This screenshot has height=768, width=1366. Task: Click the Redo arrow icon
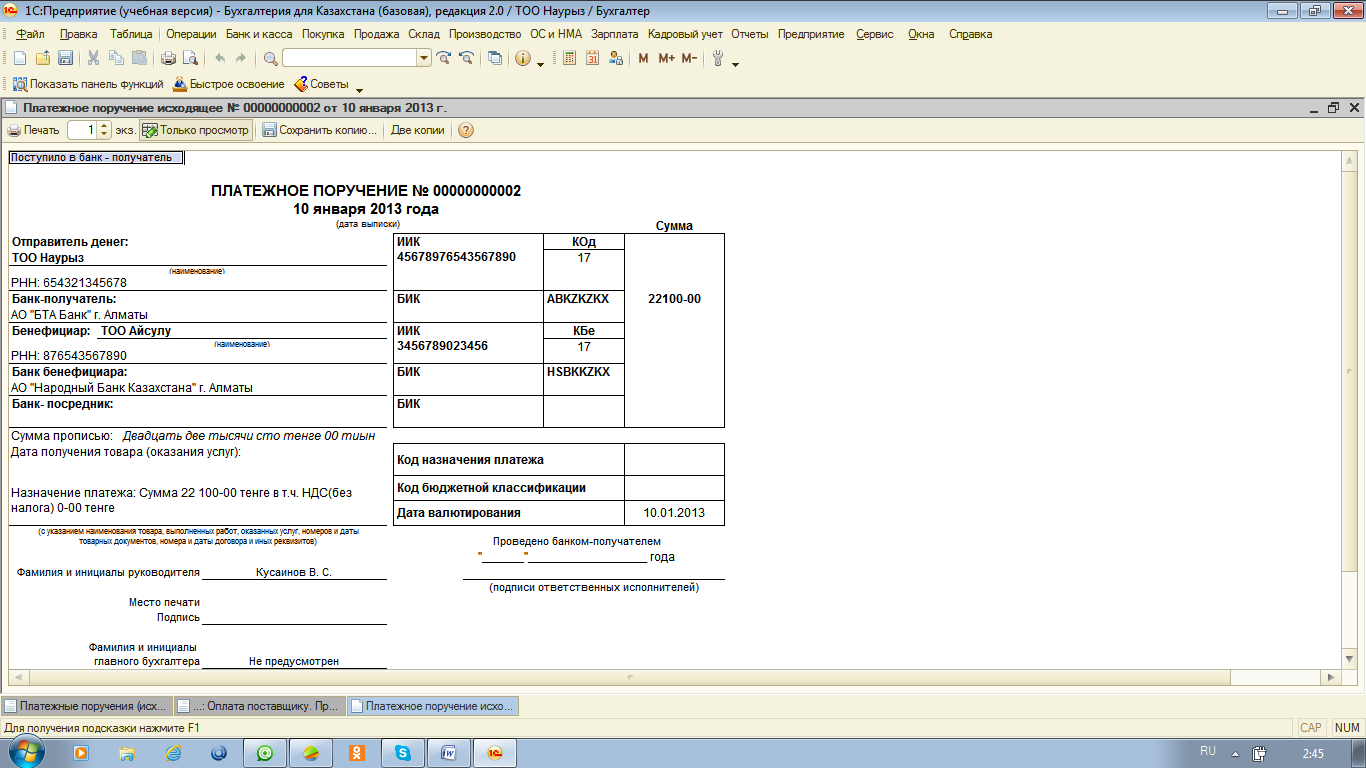tap(240, 58)
